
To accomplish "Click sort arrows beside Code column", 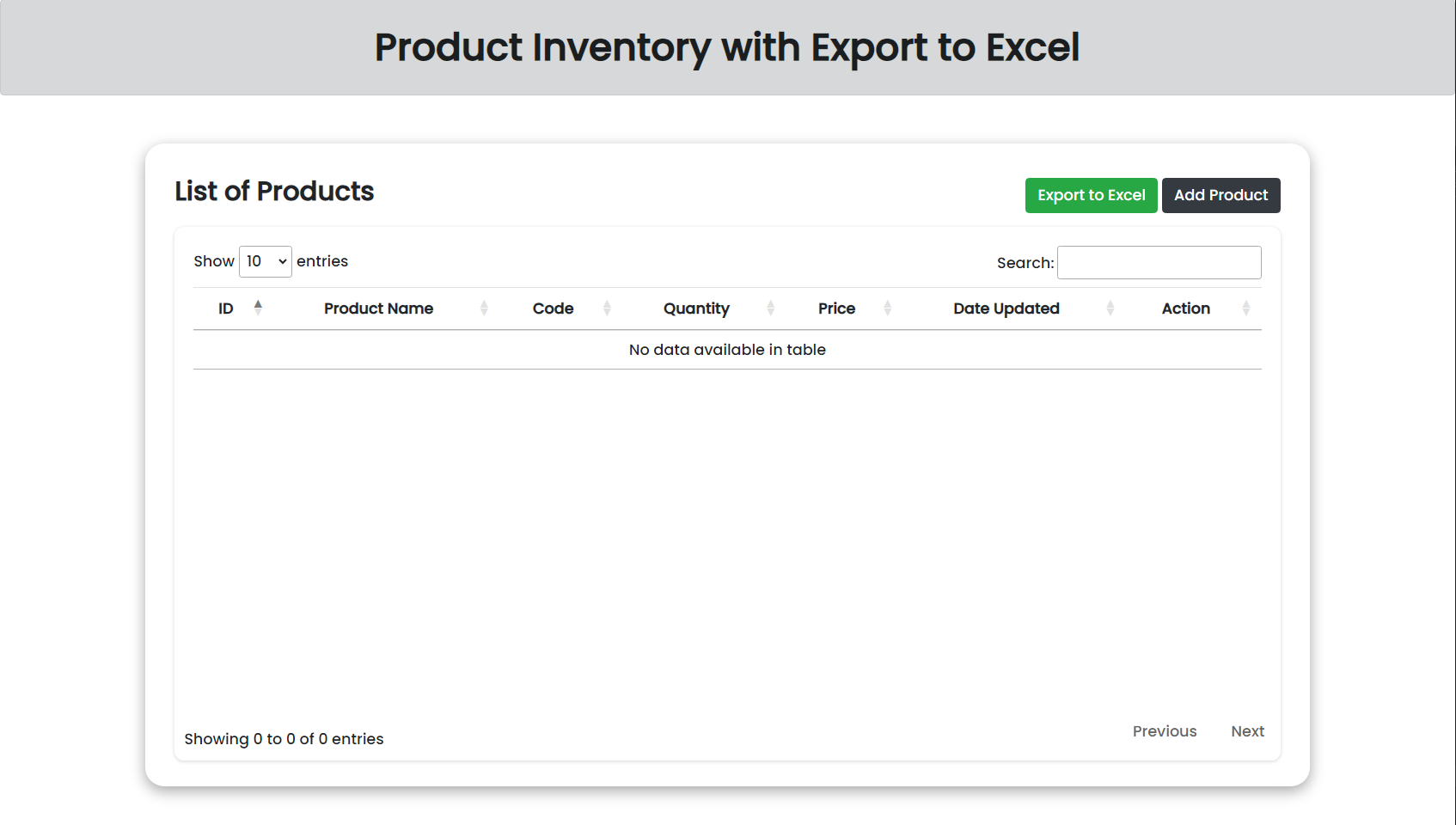I will point(607,308).
